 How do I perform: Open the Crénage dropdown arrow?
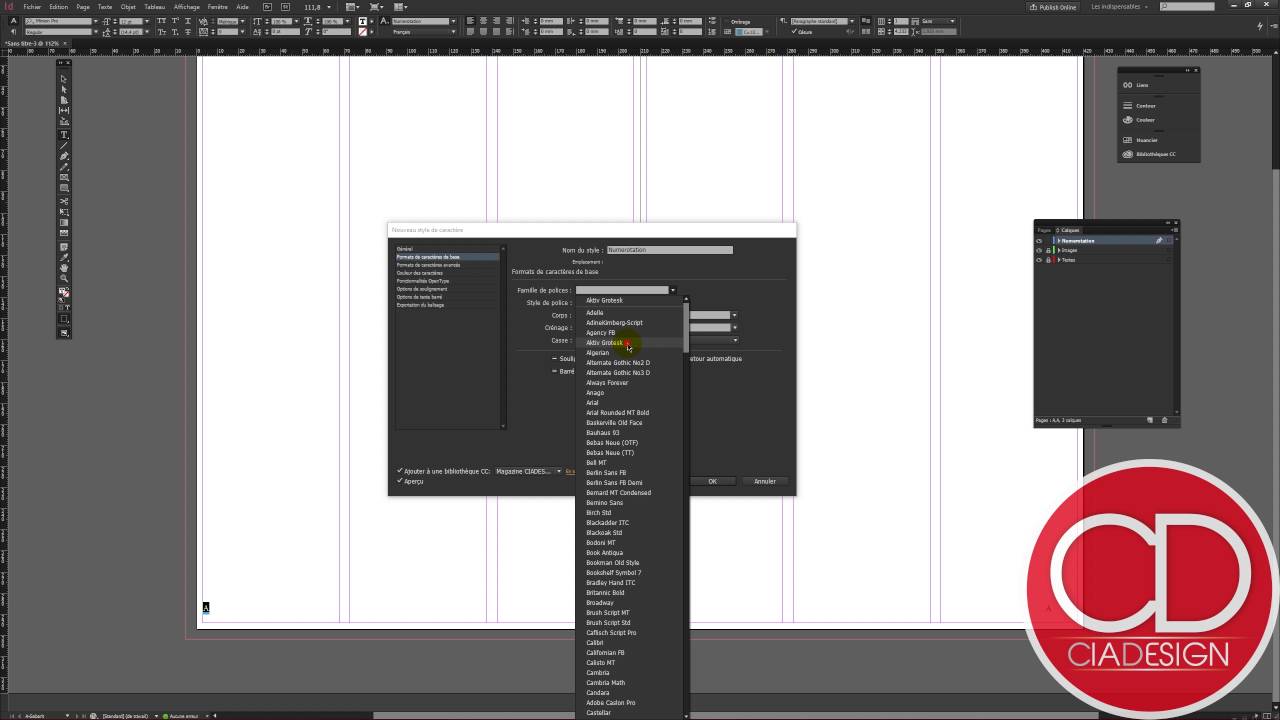(x=735, y=327)
